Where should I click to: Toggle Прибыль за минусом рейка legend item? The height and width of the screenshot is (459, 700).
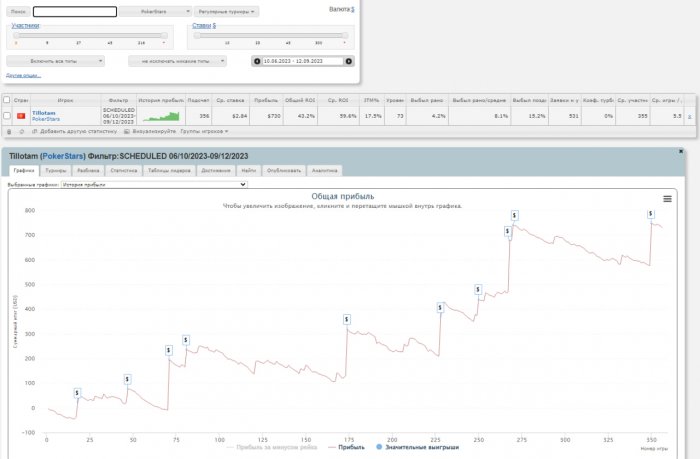click(272, 447)
